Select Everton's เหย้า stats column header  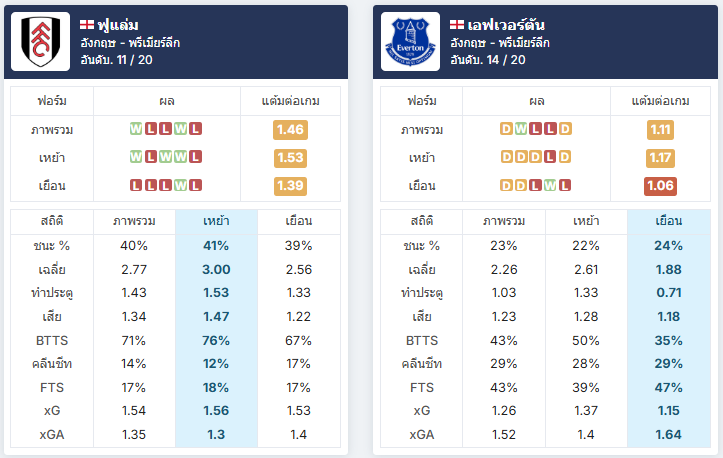point(586,221)
